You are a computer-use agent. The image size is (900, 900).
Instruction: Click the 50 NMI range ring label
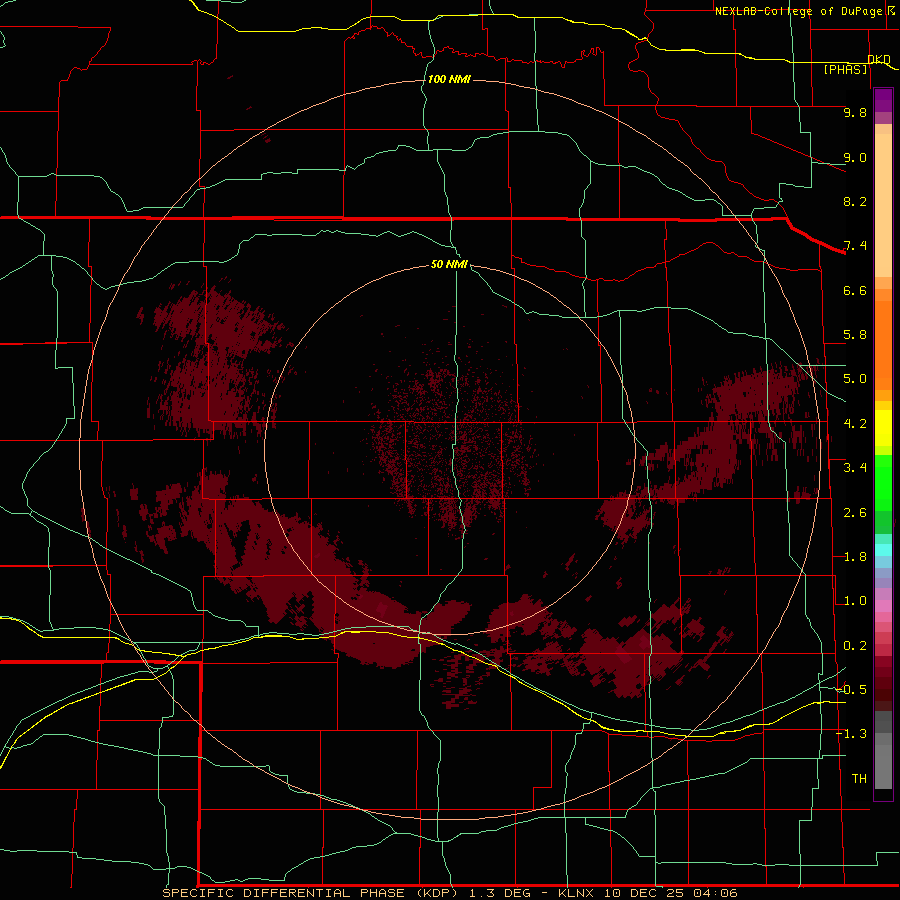tap(449, 264)
